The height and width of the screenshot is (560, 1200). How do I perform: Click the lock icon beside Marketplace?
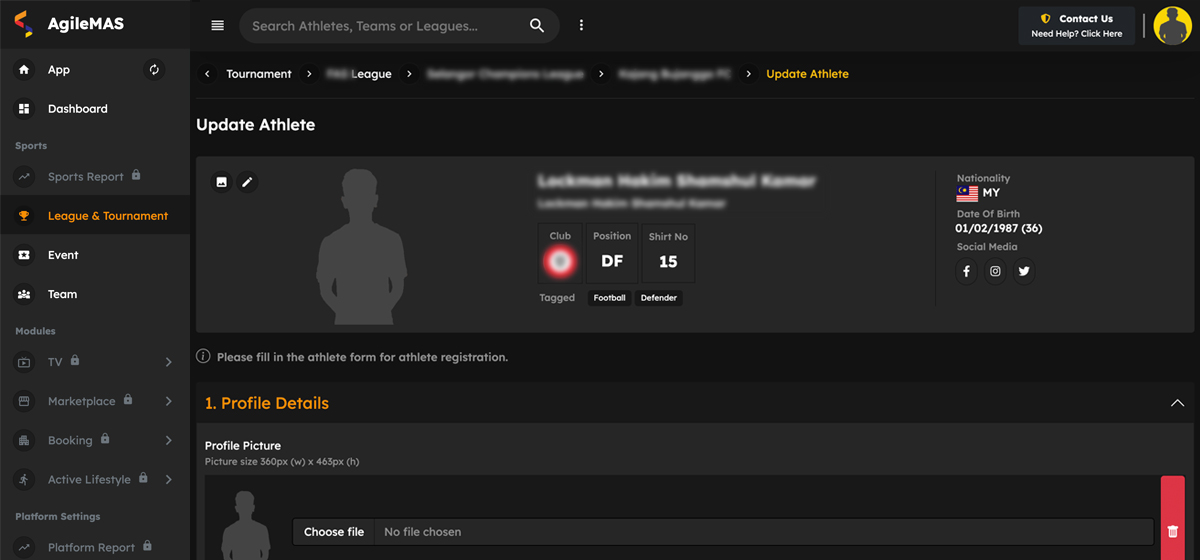pos(128,400)
